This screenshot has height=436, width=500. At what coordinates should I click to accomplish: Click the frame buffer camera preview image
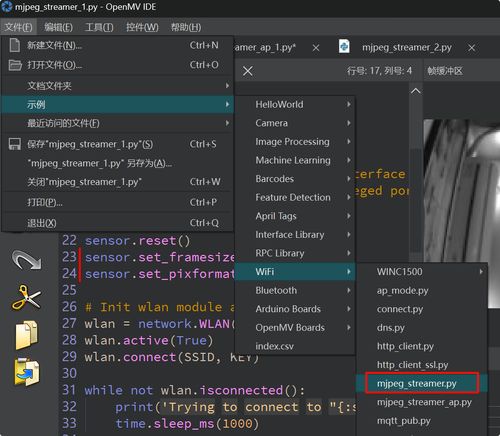pyautogui.click(x=462, y=213)
